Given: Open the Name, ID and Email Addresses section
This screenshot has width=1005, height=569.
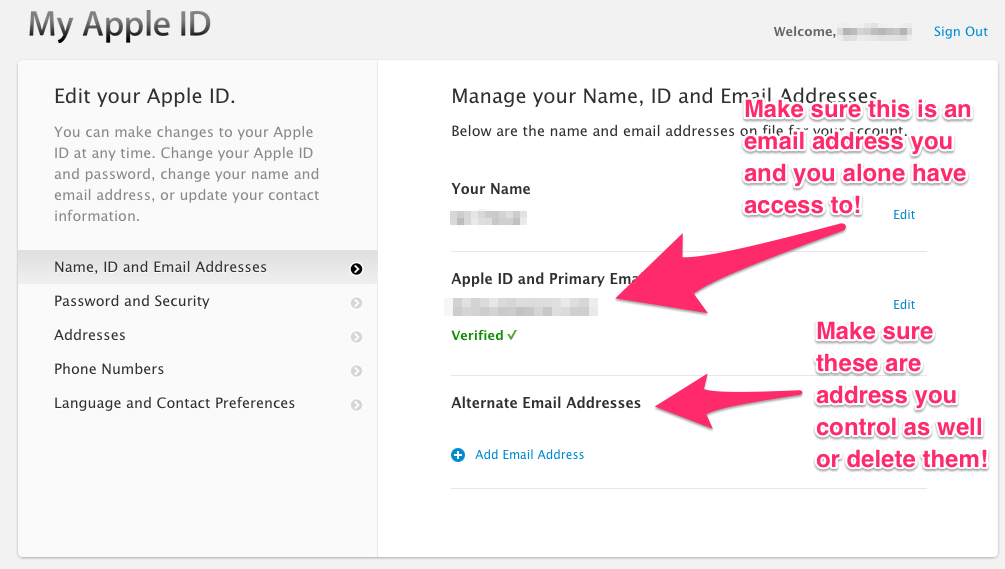Looking at the screenshot, I should [x=197, y=267].
